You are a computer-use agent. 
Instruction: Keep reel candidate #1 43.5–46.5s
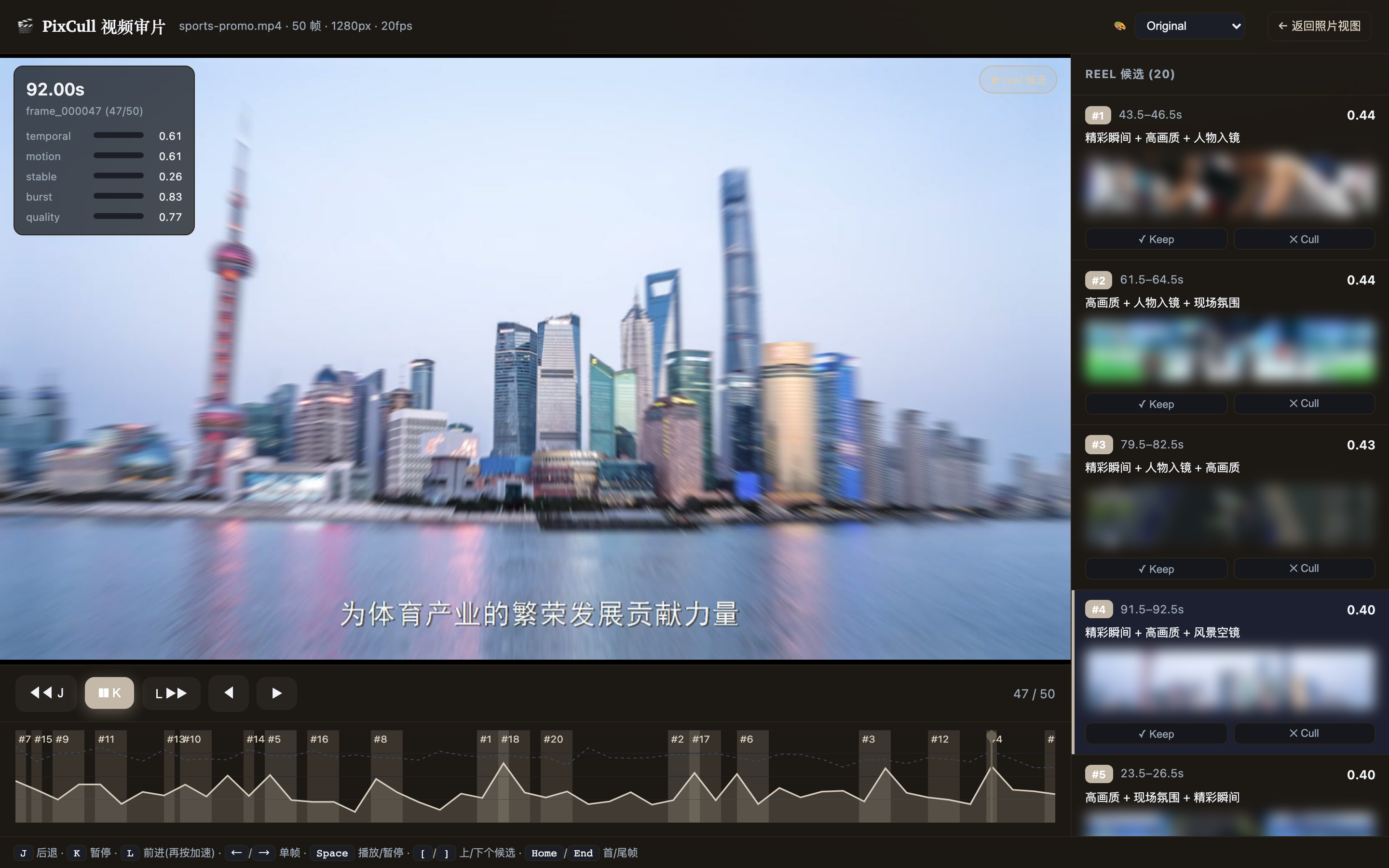1156,239
